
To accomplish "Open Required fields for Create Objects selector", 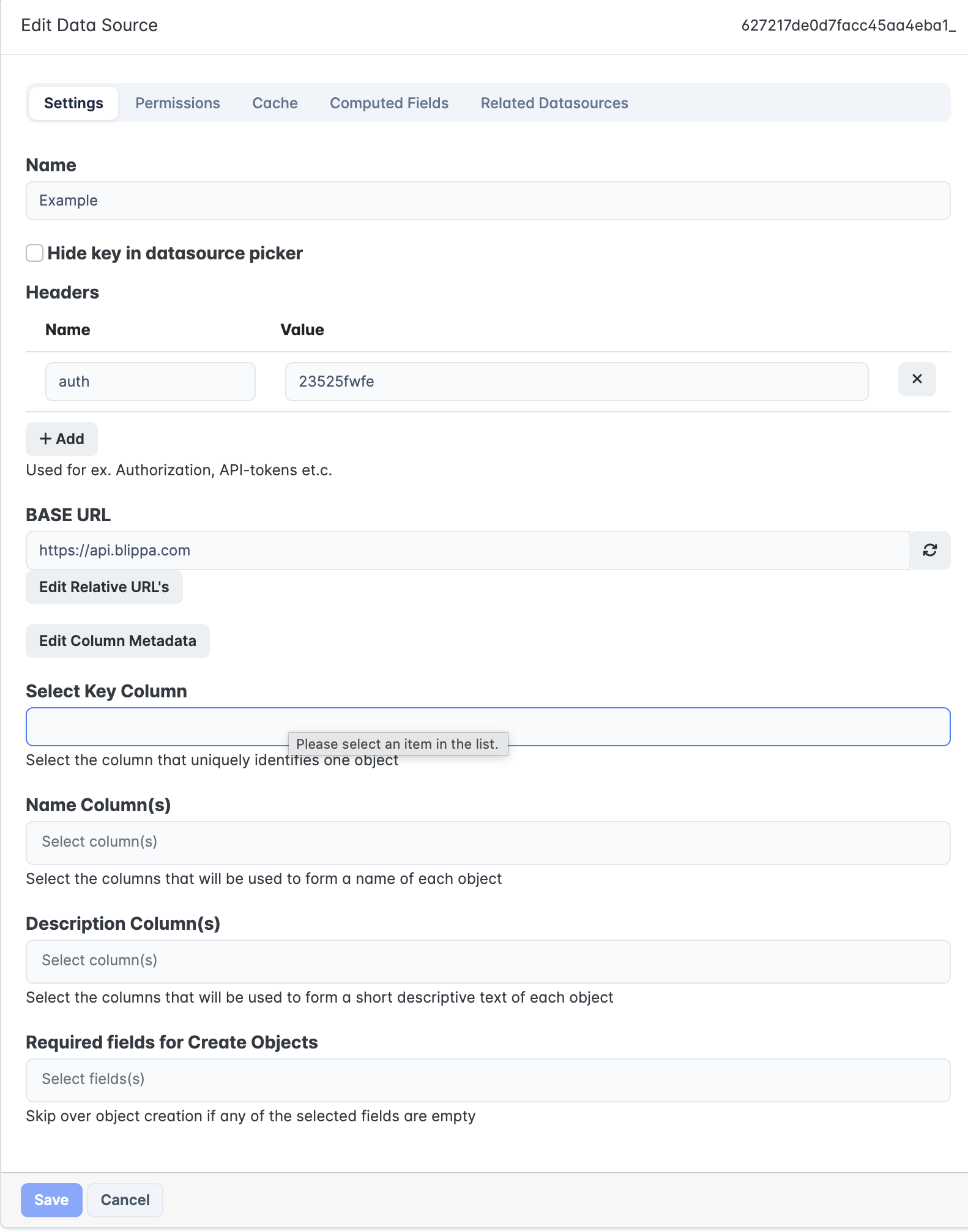I will 488,1080.
